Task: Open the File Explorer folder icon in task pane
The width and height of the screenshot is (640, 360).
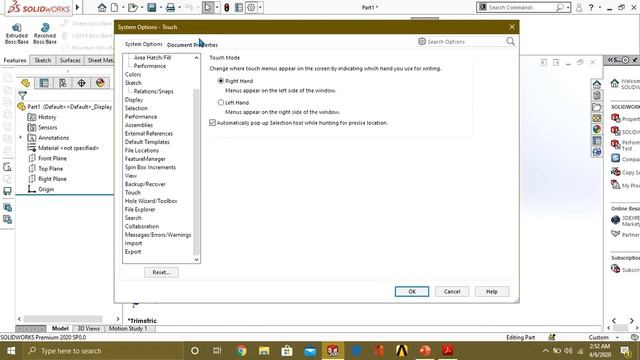Action: [597, 107]
